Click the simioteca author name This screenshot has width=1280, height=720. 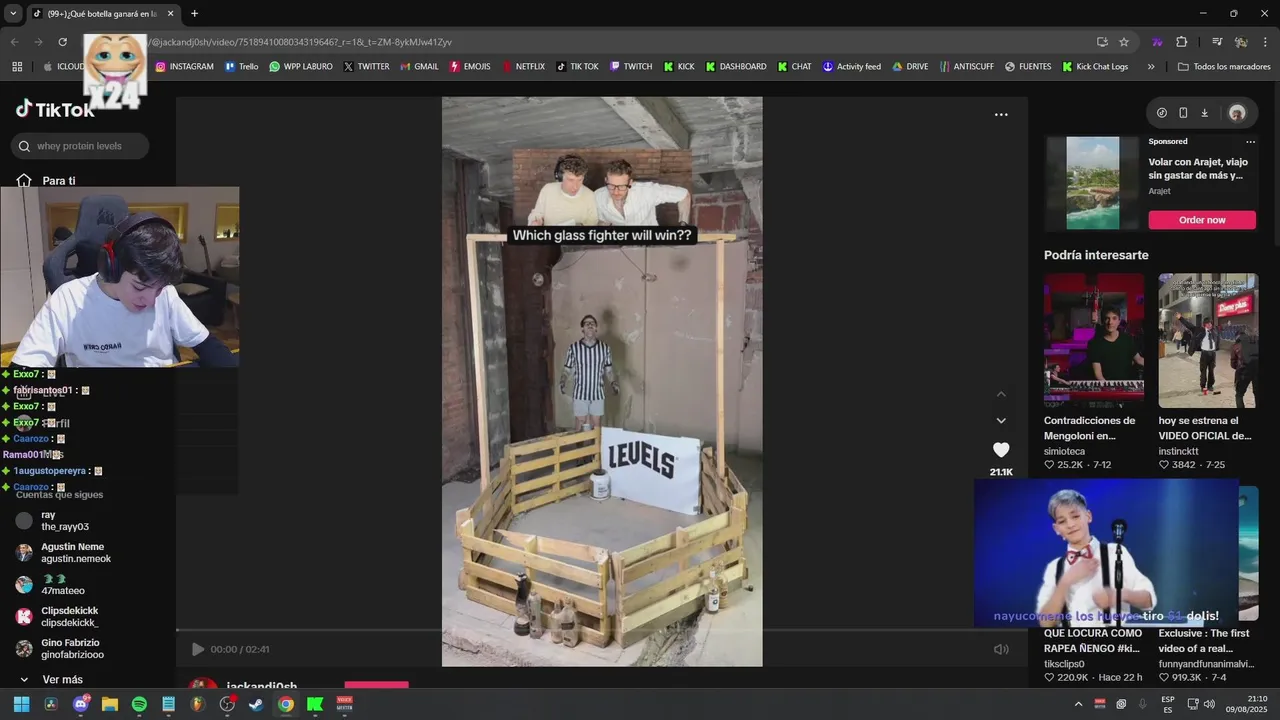[x=1065, y=451]
